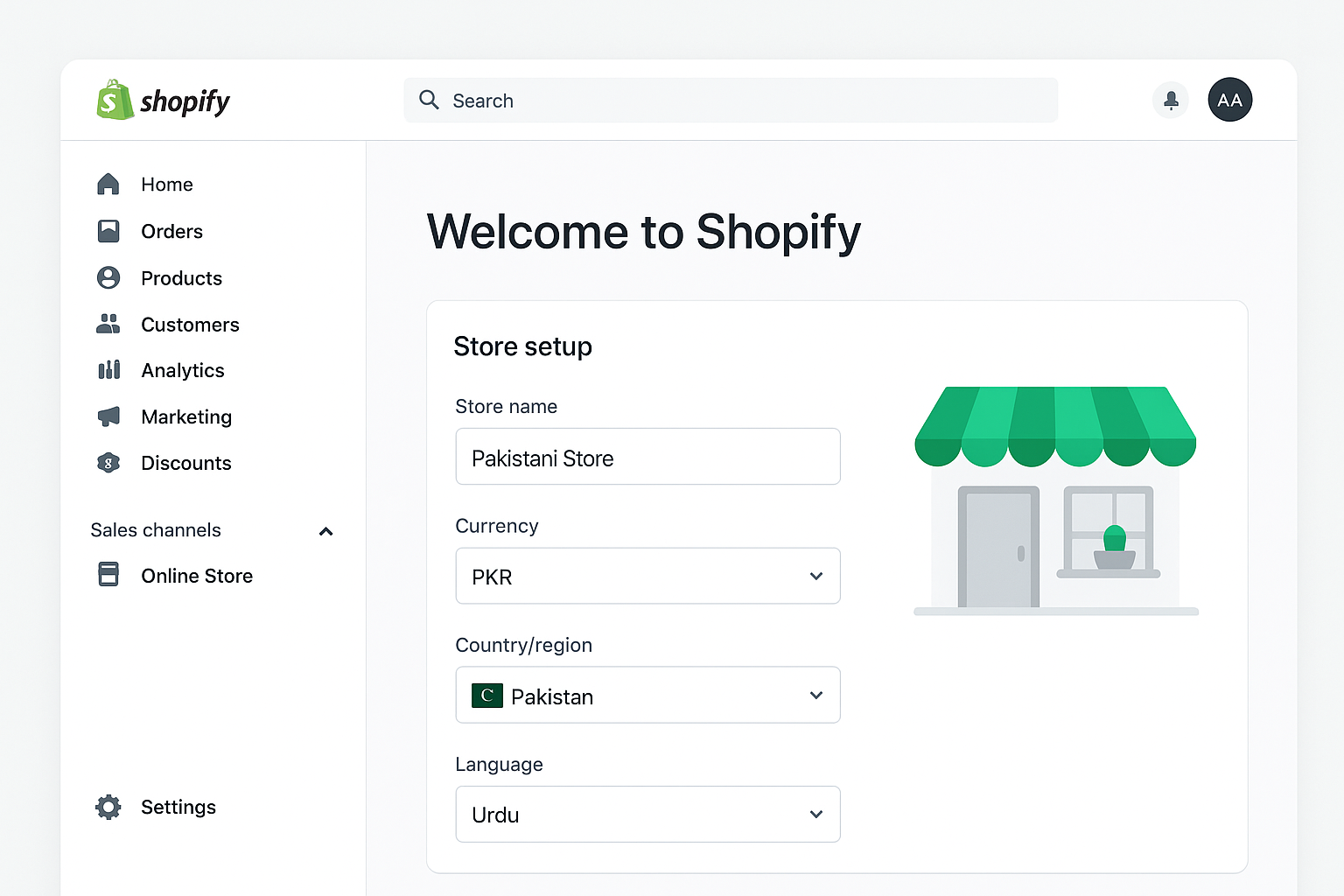Click the Orders inbox icon
The width and height of the screenshot is (1344, 896).
point(108,231)
